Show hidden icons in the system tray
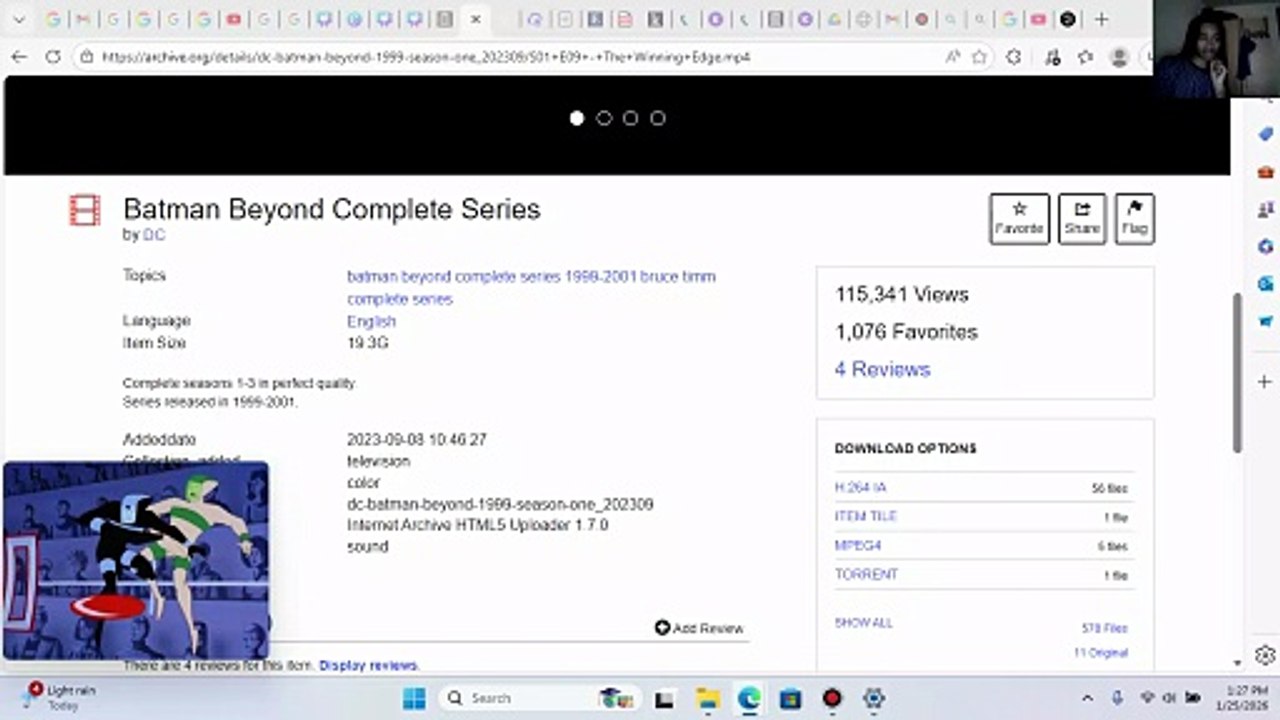 1088,698
